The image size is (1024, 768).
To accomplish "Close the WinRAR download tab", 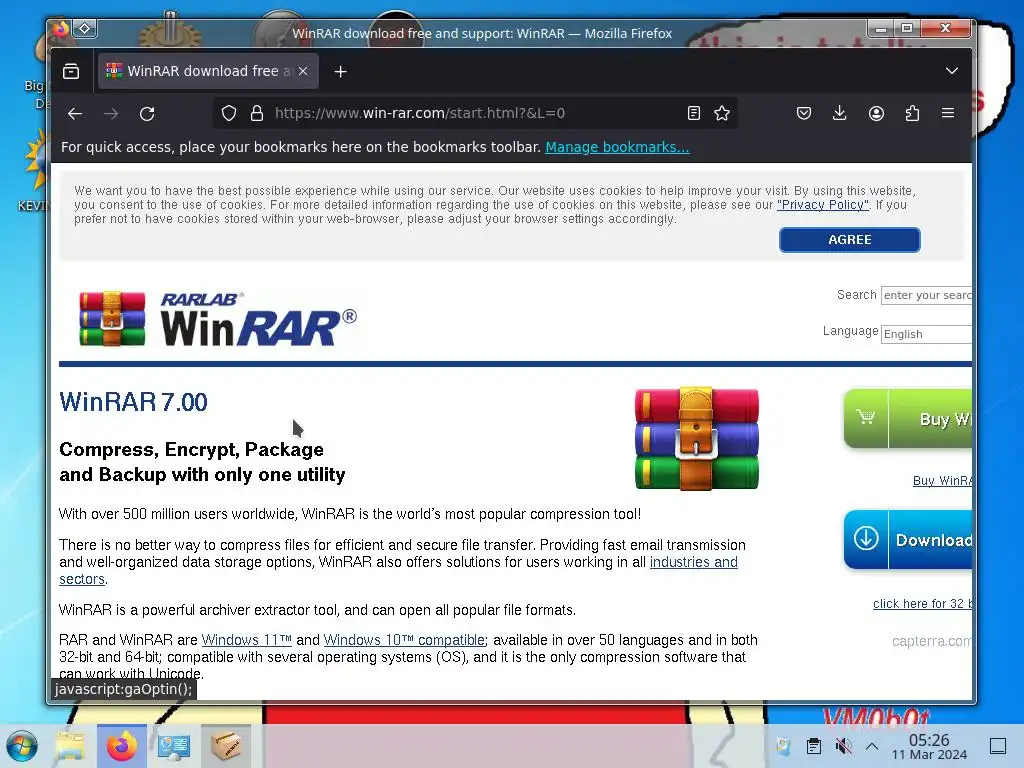I will pos(303,71).
